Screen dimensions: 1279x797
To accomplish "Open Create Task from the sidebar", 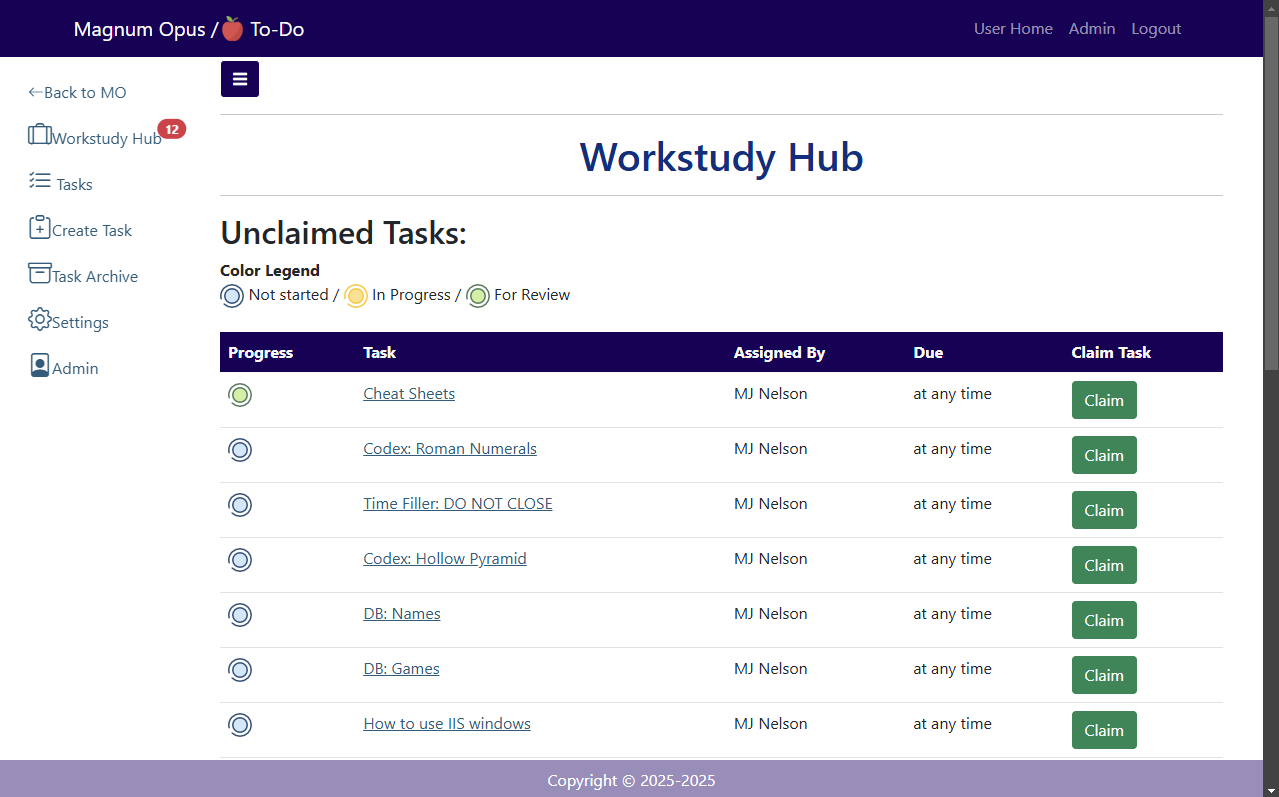I will pyautogui.click(x=92, y=230).
